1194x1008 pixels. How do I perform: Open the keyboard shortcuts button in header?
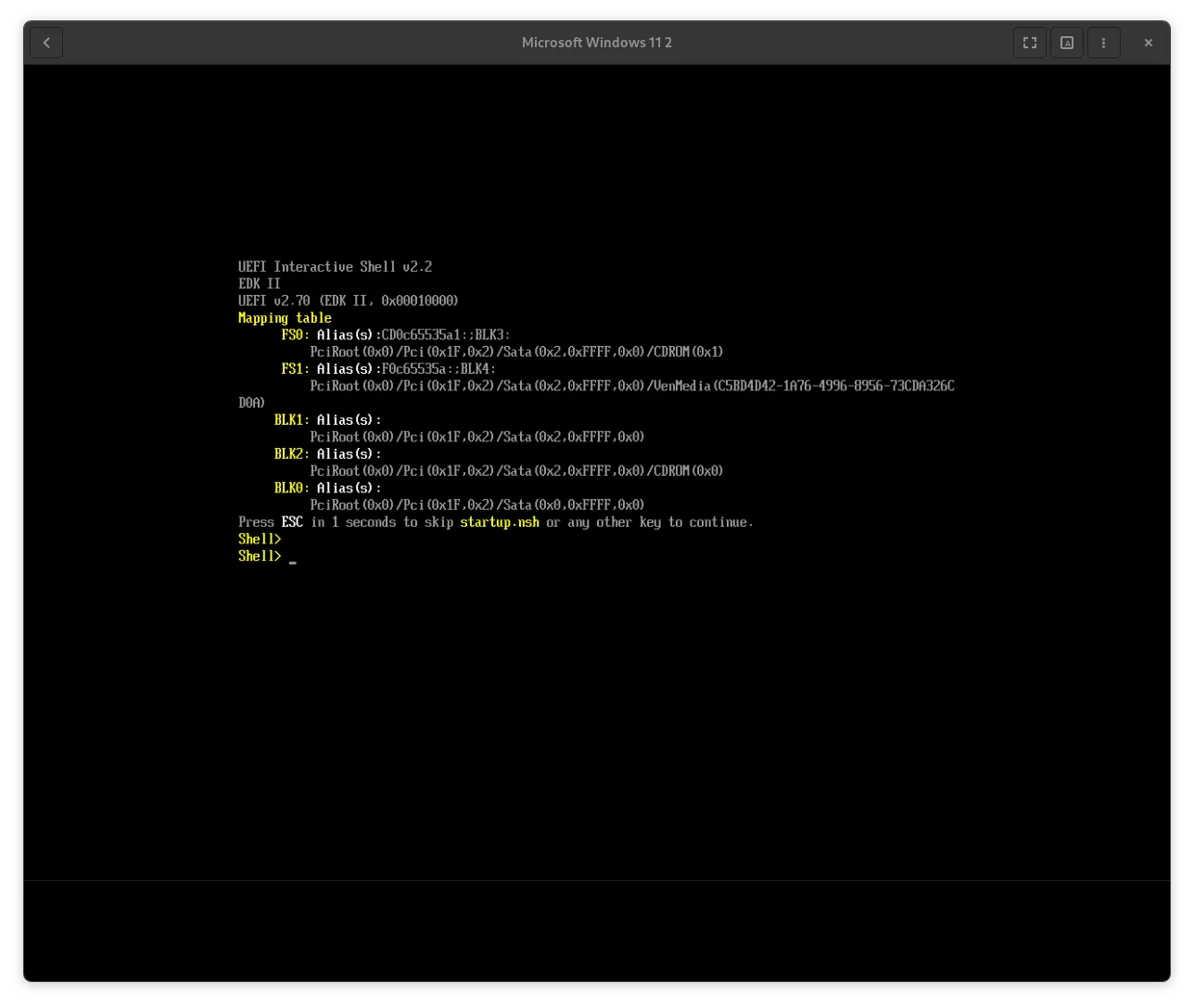pyautogui.click(x=1066, y=43)
